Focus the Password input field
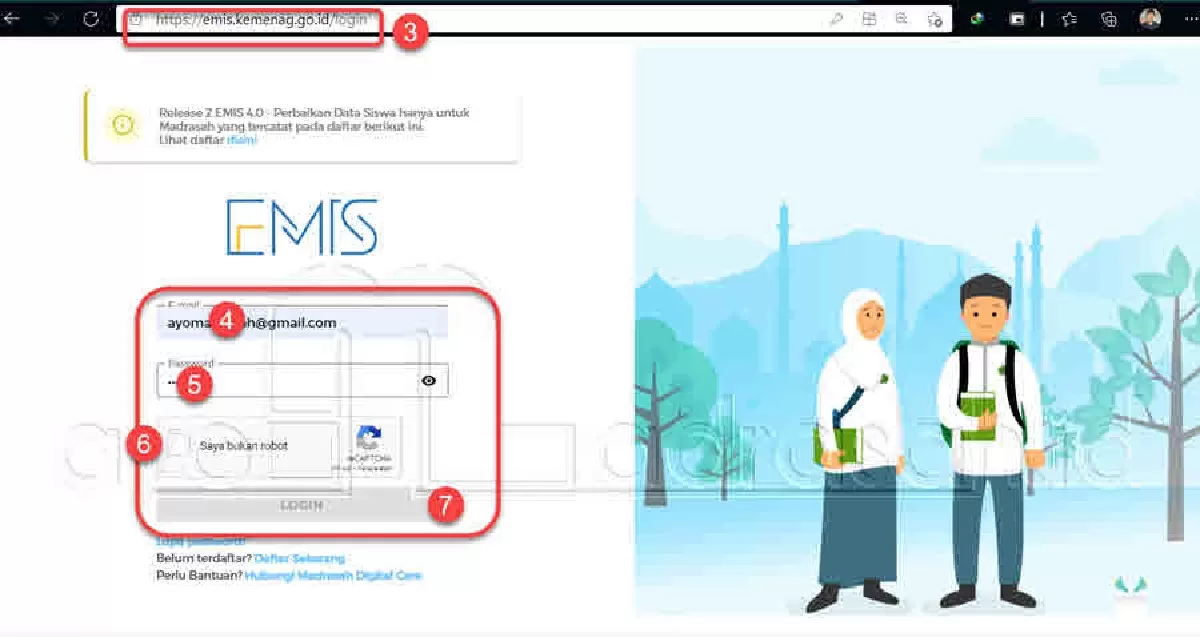The height and width of the screenshot is (637, 1200). tap(302, 380)
